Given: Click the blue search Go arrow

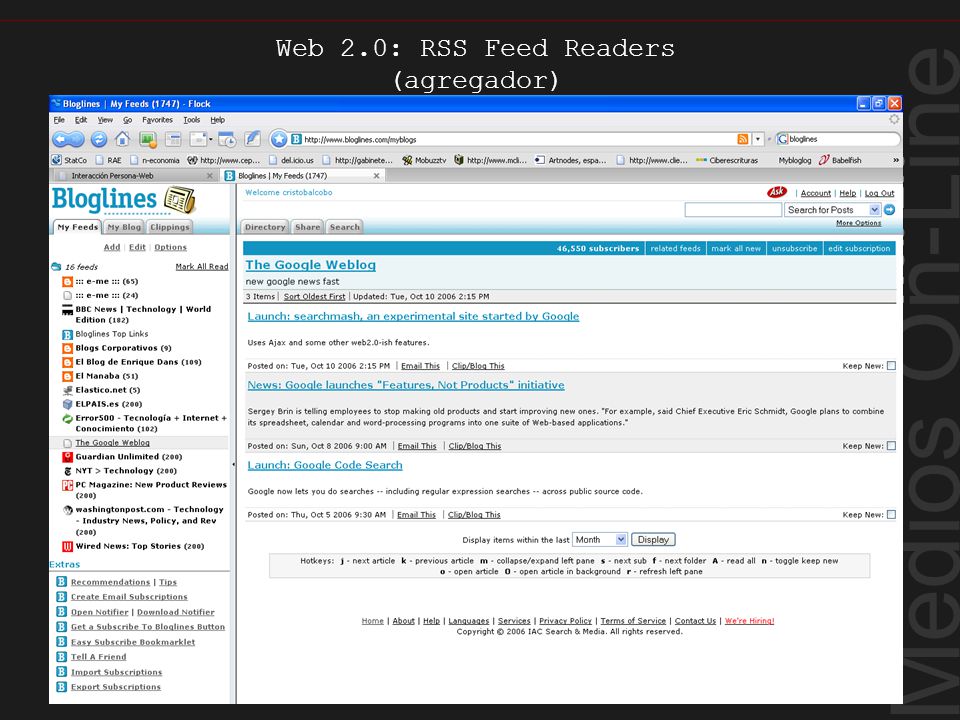Looking at the screenshot, I should 890,210.
